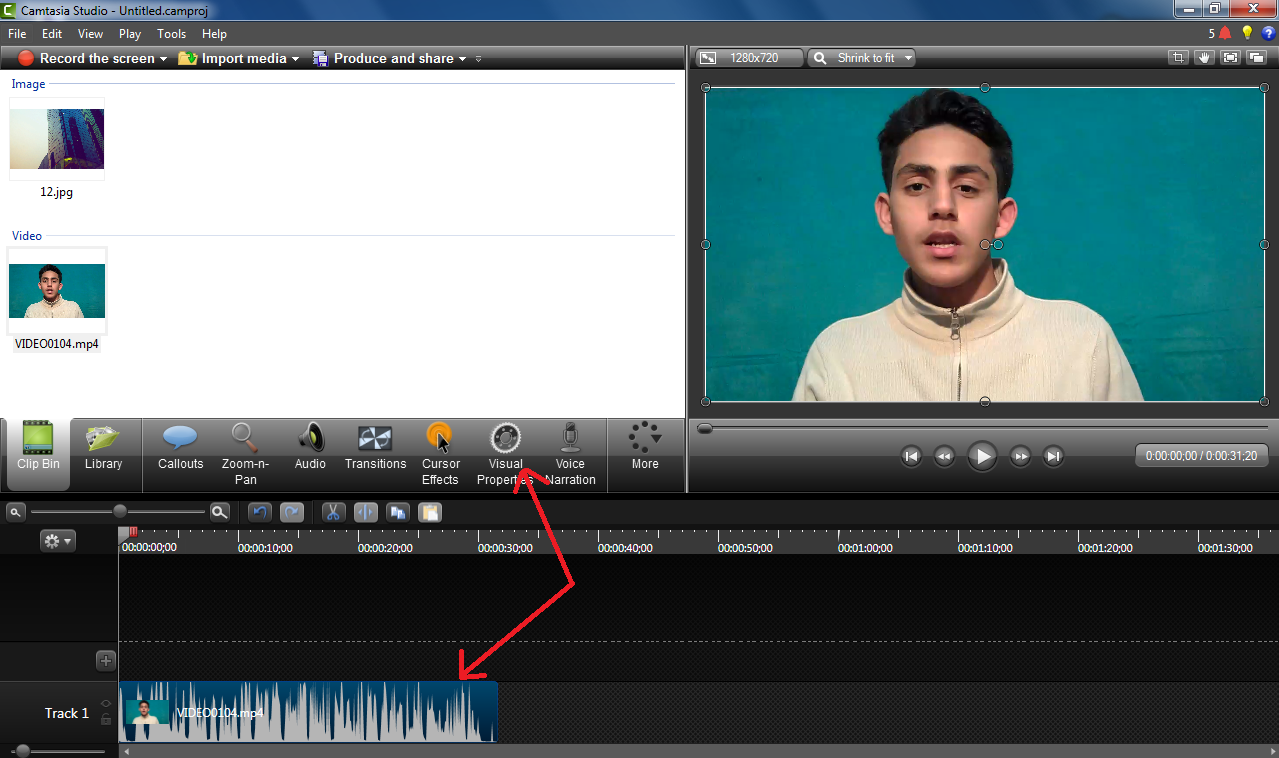Open the Tools menu
This screenshot has height=758, width=1279.
coord(171,34)
